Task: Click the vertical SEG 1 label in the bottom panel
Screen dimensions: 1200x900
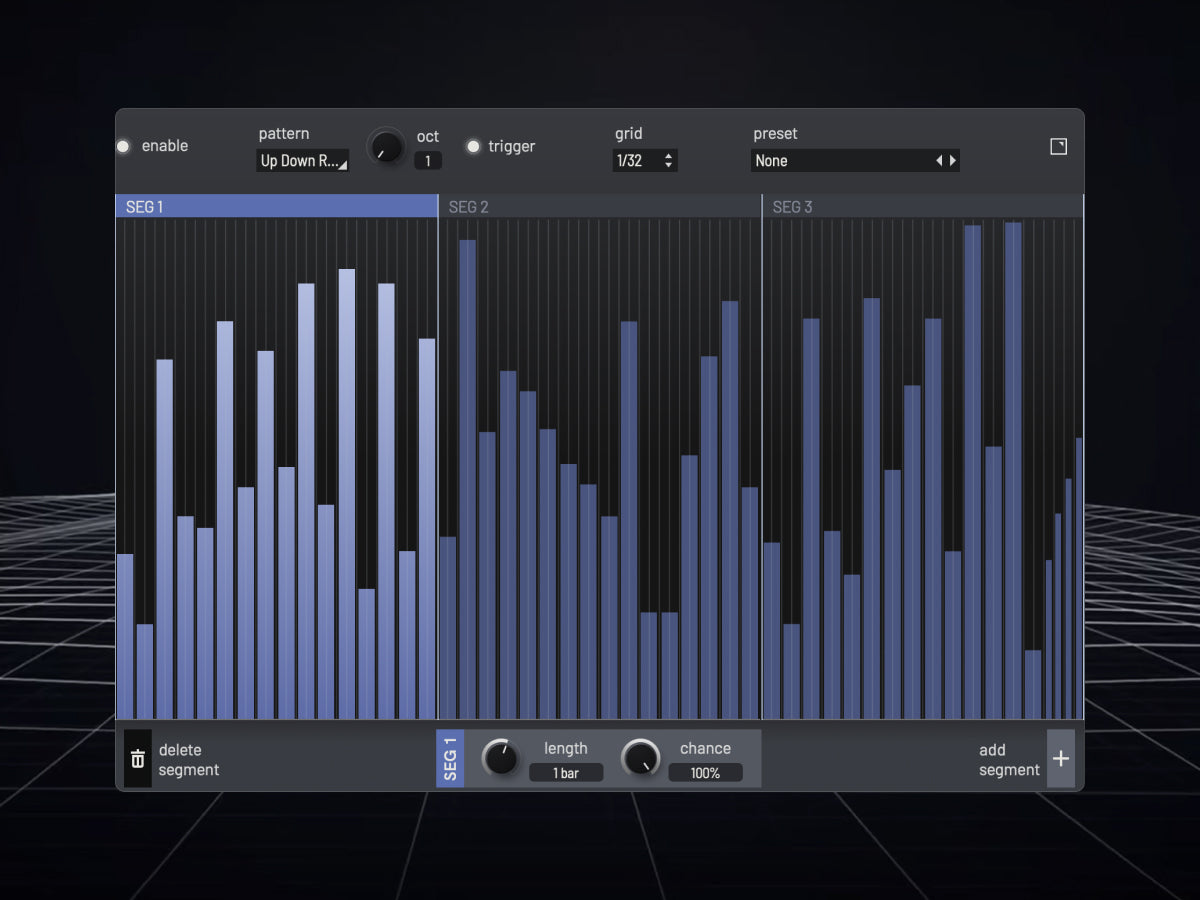Action: point(450,758)
